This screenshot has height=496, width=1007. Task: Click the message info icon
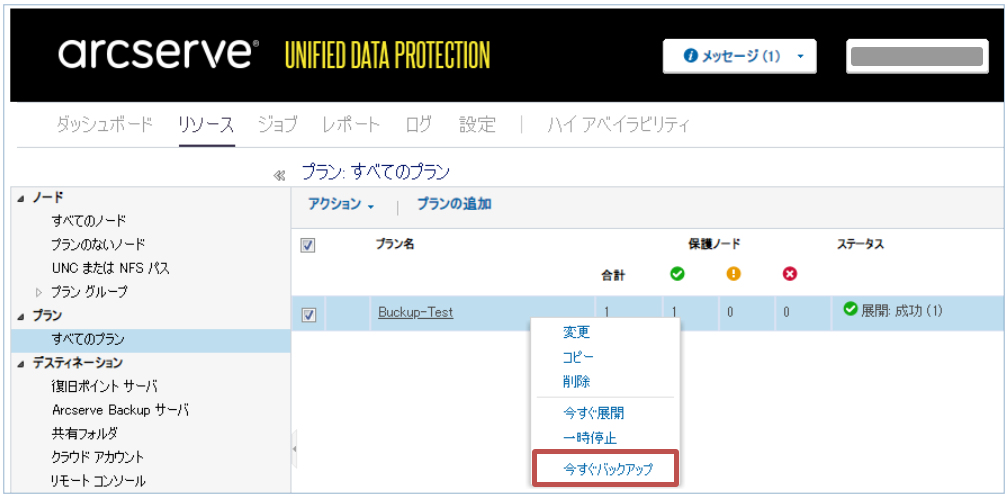[691, 57]
